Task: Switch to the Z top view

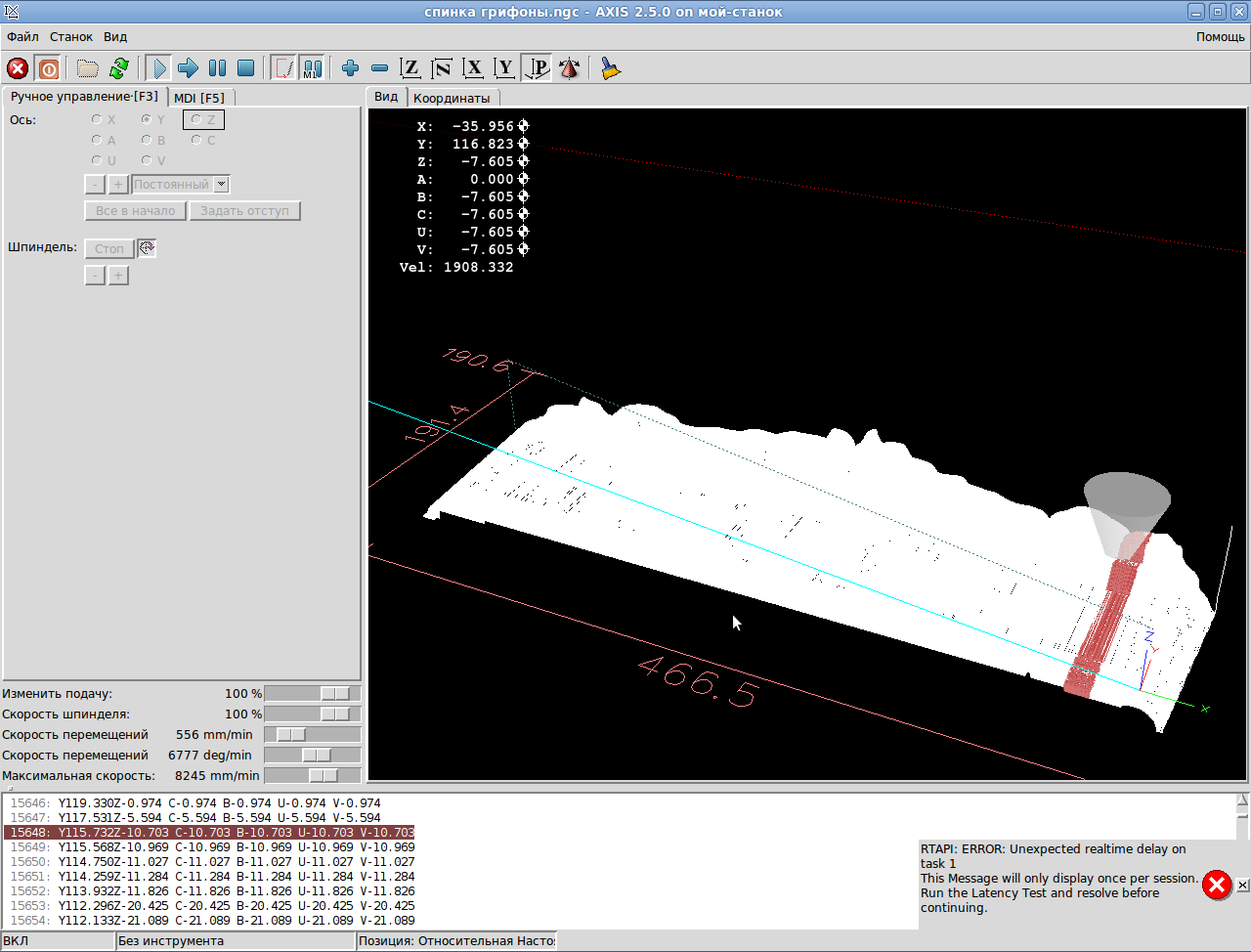Action: 410,68
